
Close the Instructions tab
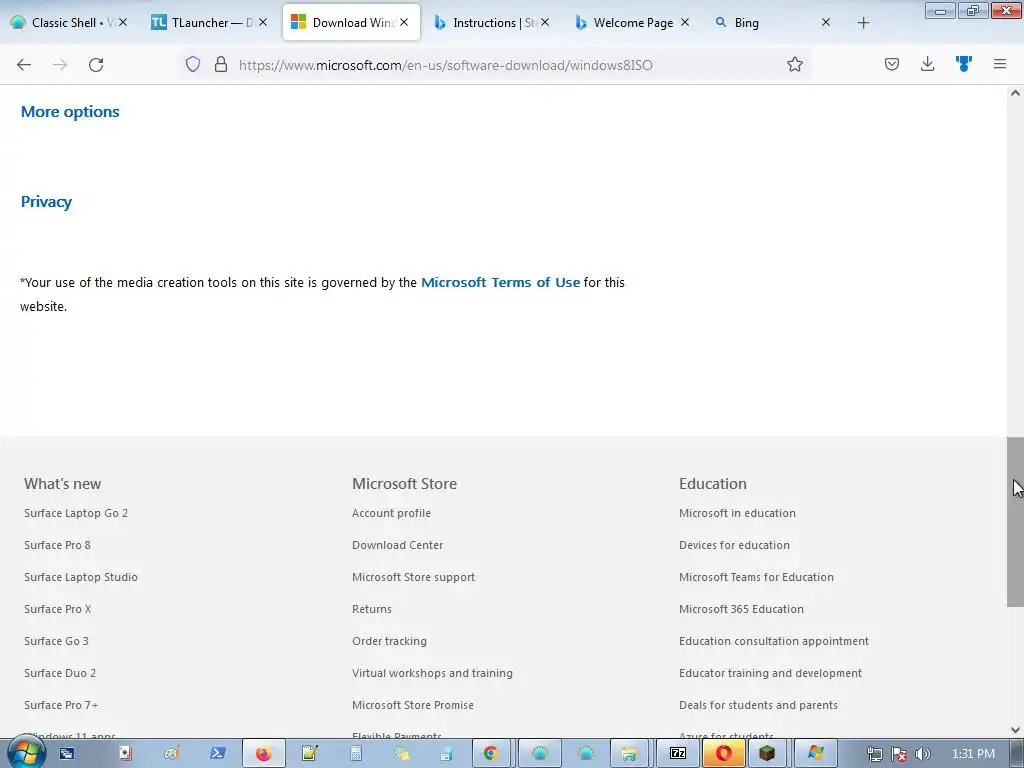pos(545,22)
